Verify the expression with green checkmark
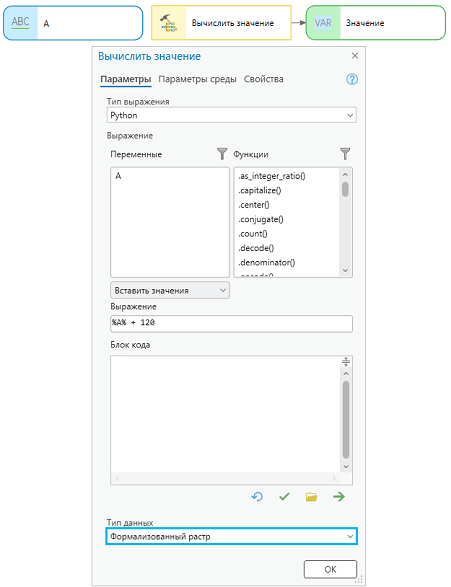Viewport: 451px width, 587px height. coord(284,497)
